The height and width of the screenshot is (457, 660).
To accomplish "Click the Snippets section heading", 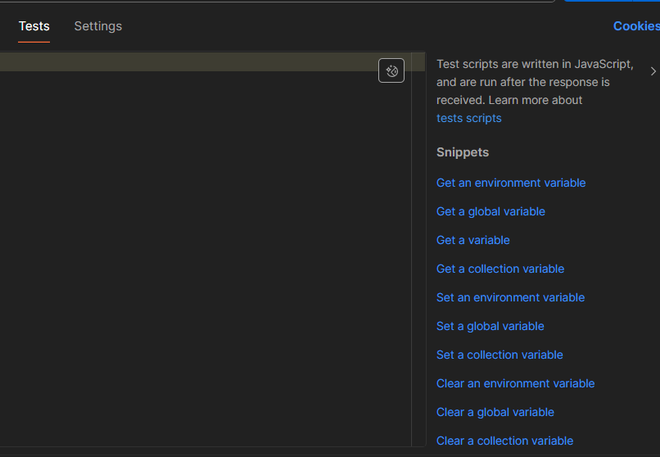I will (x=462, y=152).
